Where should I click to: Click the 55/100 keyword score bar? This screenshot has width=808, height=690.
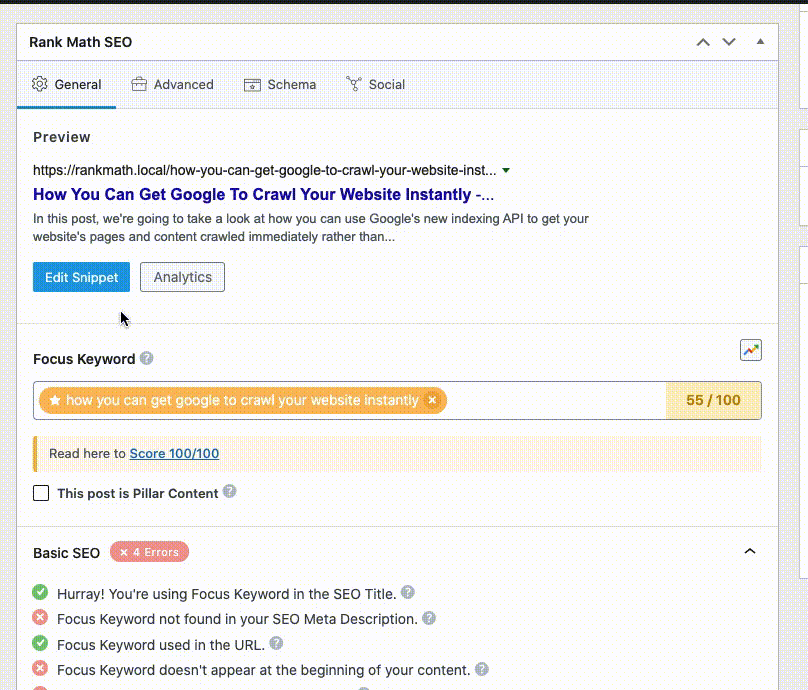(x=712, y=399)
